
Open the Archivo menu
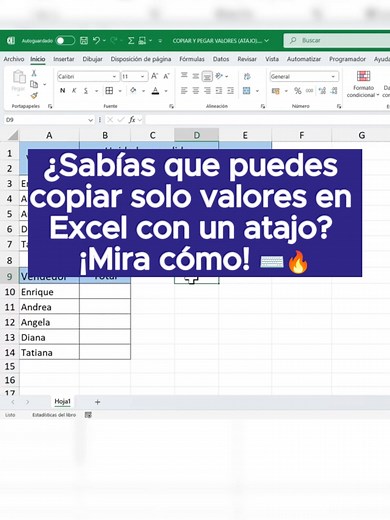tap(14, 59)
